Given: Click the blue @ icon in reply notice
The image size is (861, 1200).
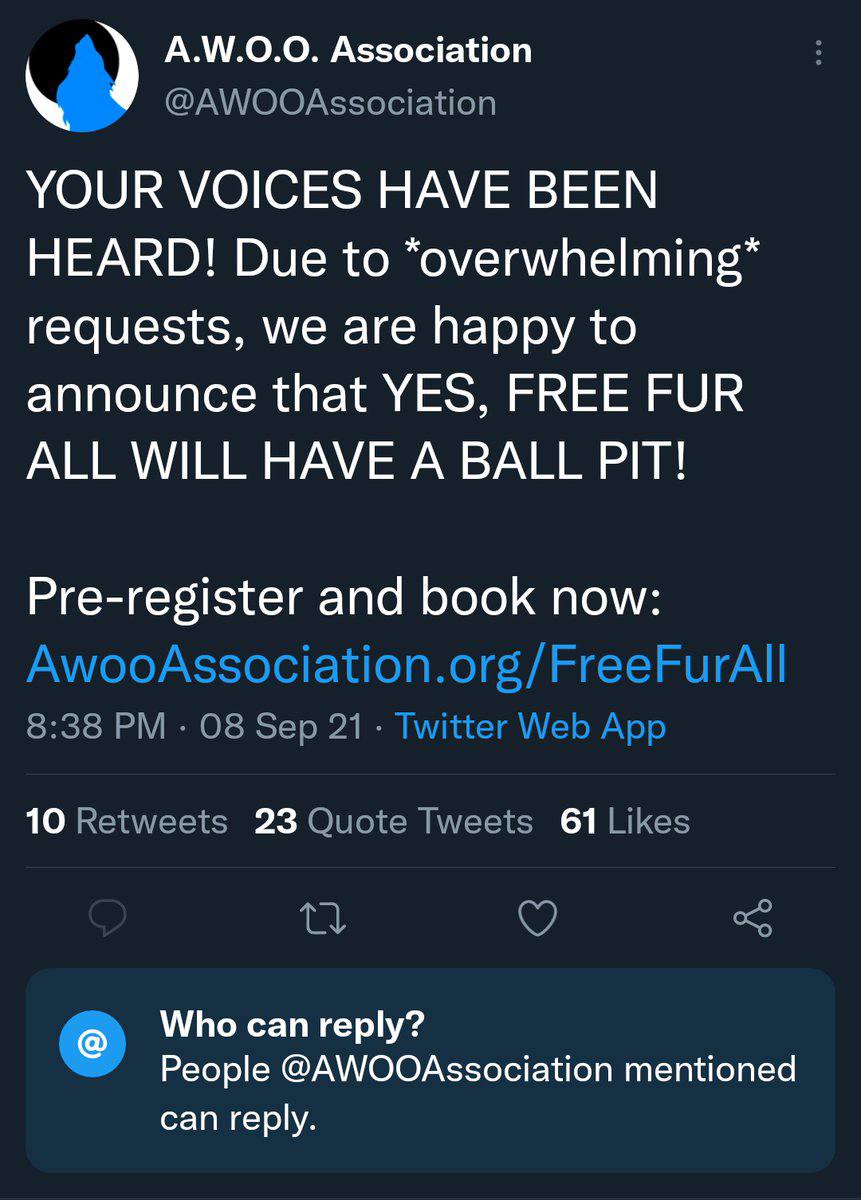Looking at the screenshot, I should coord(92,1043).
